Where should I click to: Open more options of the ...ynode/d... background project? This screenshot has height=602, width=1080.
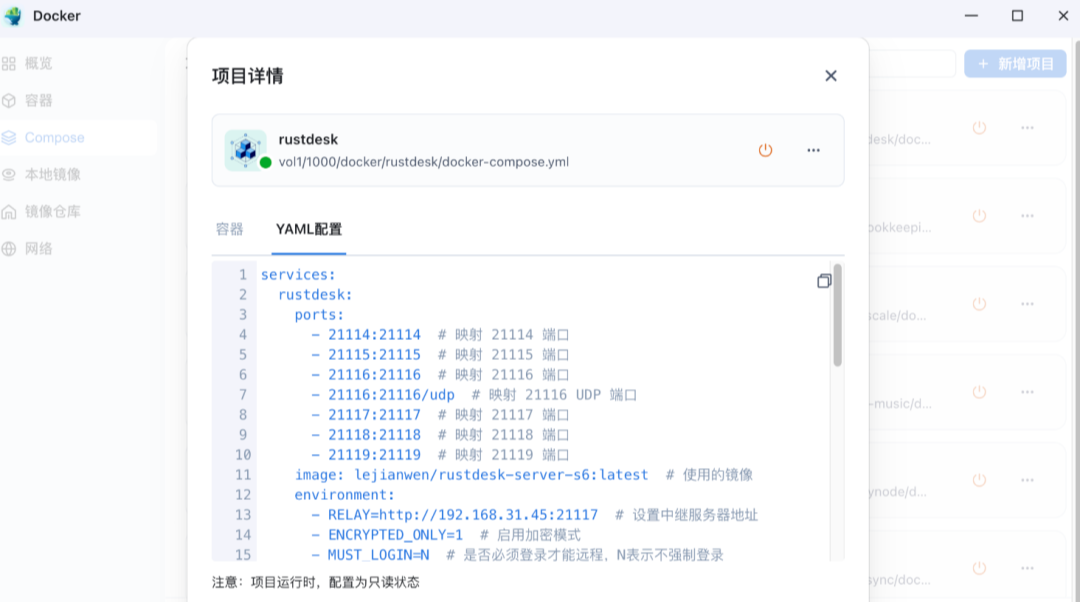1027,480
